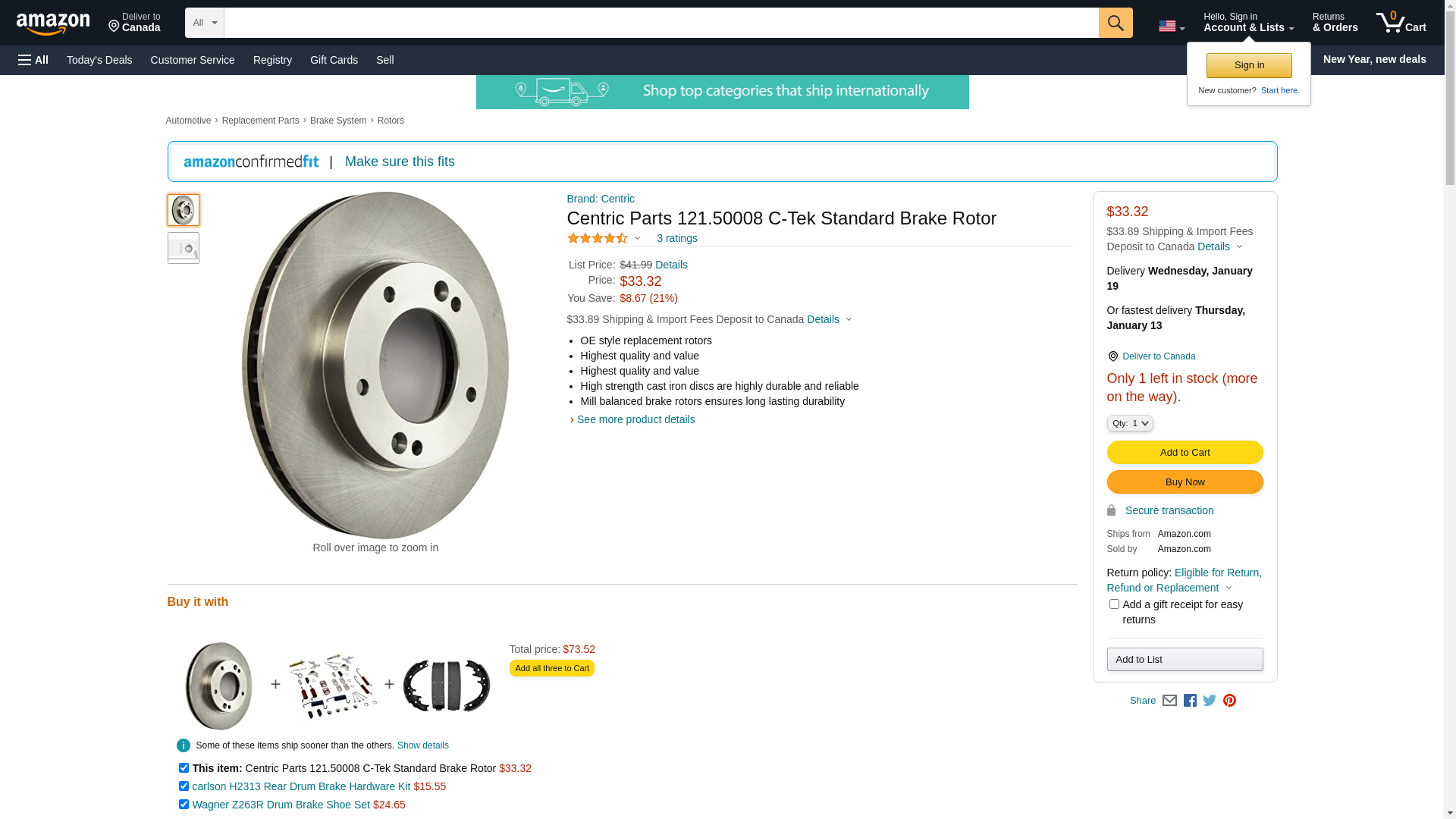1456x819 pixels.
Task: Select second product thumbnail image
Action: click(184, 248)
